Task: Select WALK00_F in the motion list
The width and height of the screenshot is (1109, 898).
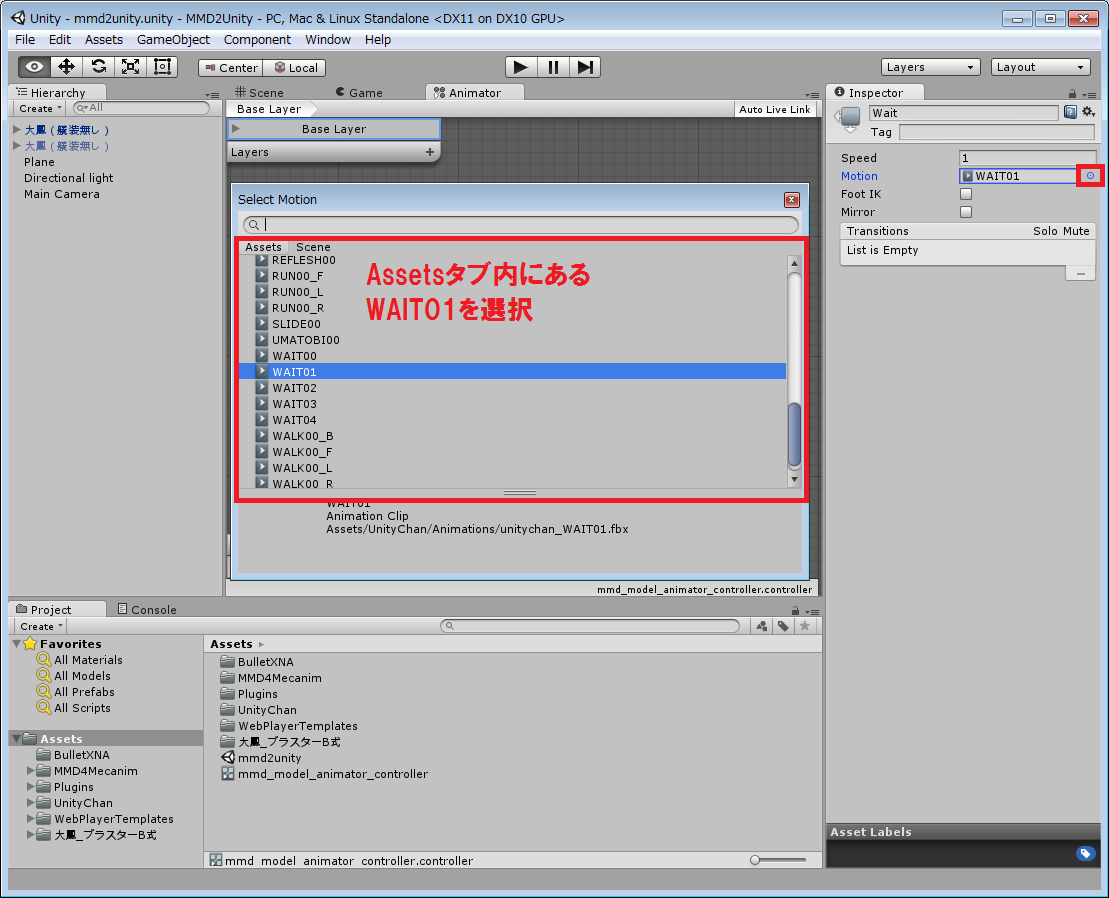Action: click(x=512, y=452)
